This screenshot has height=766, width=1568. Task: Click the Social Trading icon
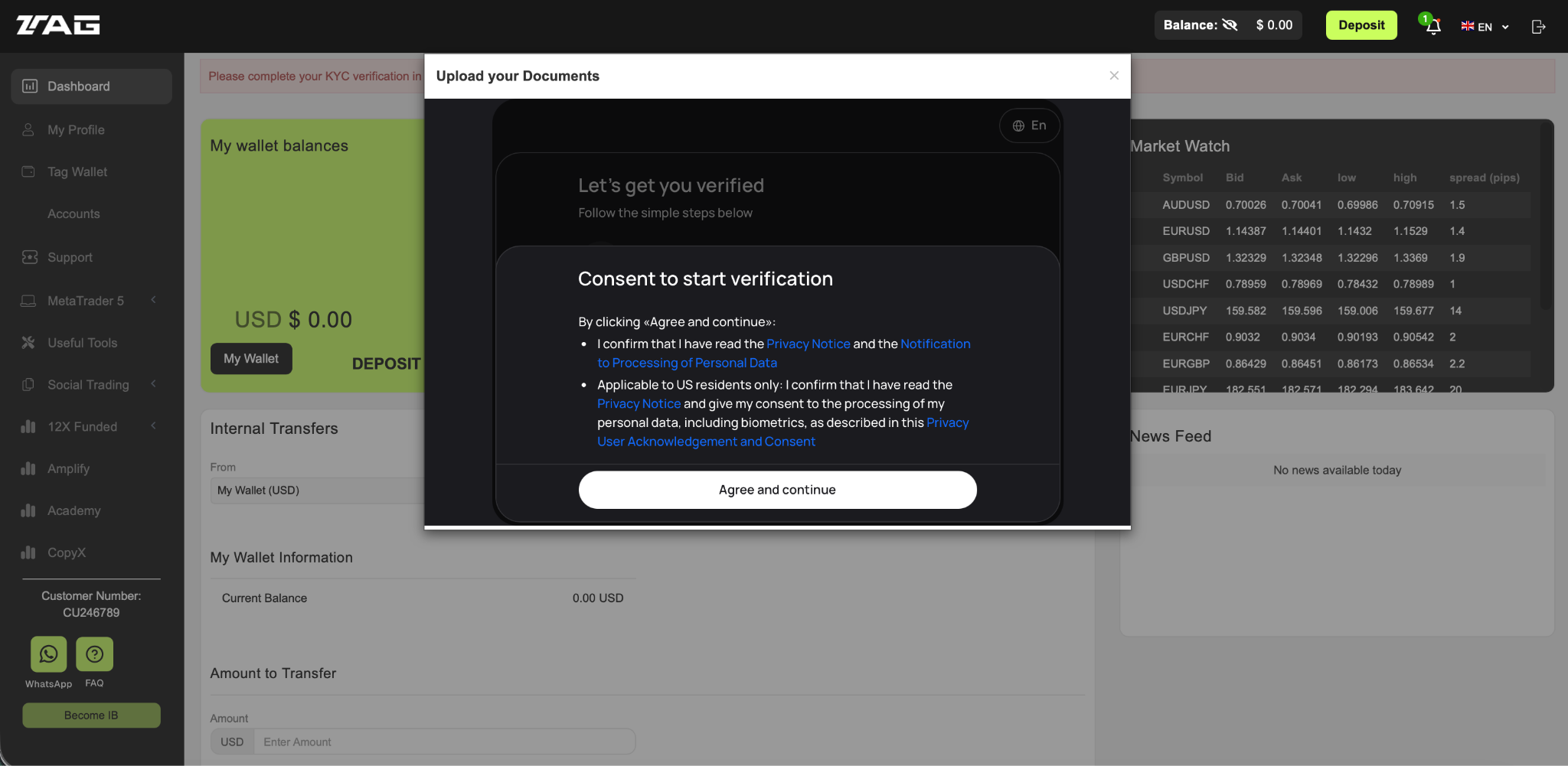pos(28,384)
